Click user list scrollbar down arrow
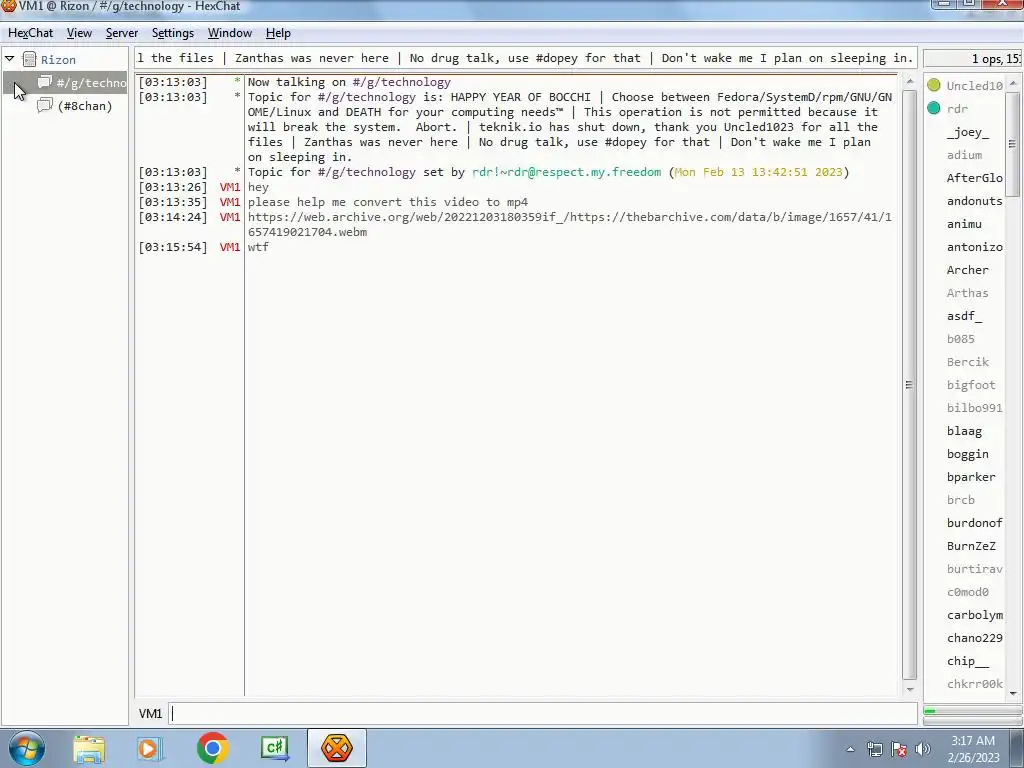The width and height of the screenshot is (1024, 768). point(1013,692)
